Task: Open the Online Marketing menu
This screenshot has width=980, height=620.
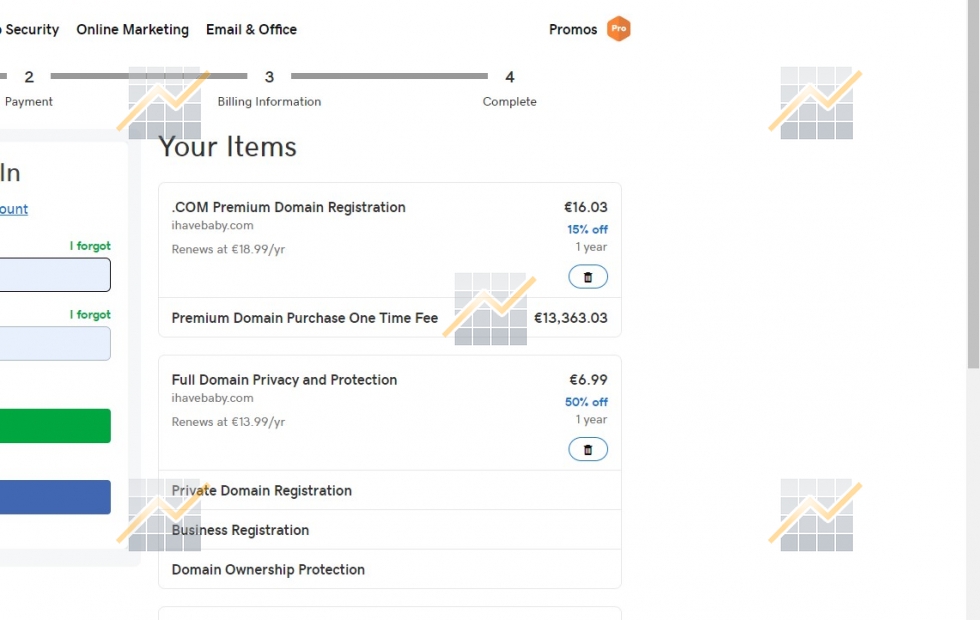Action: point(132,29)
